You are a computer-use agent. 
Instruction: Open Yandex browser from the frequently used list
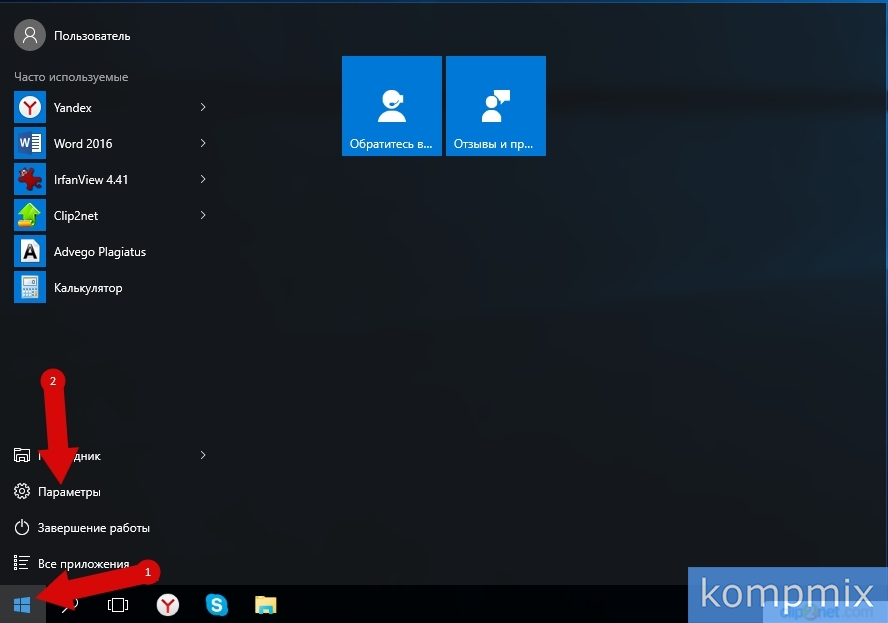72,107
